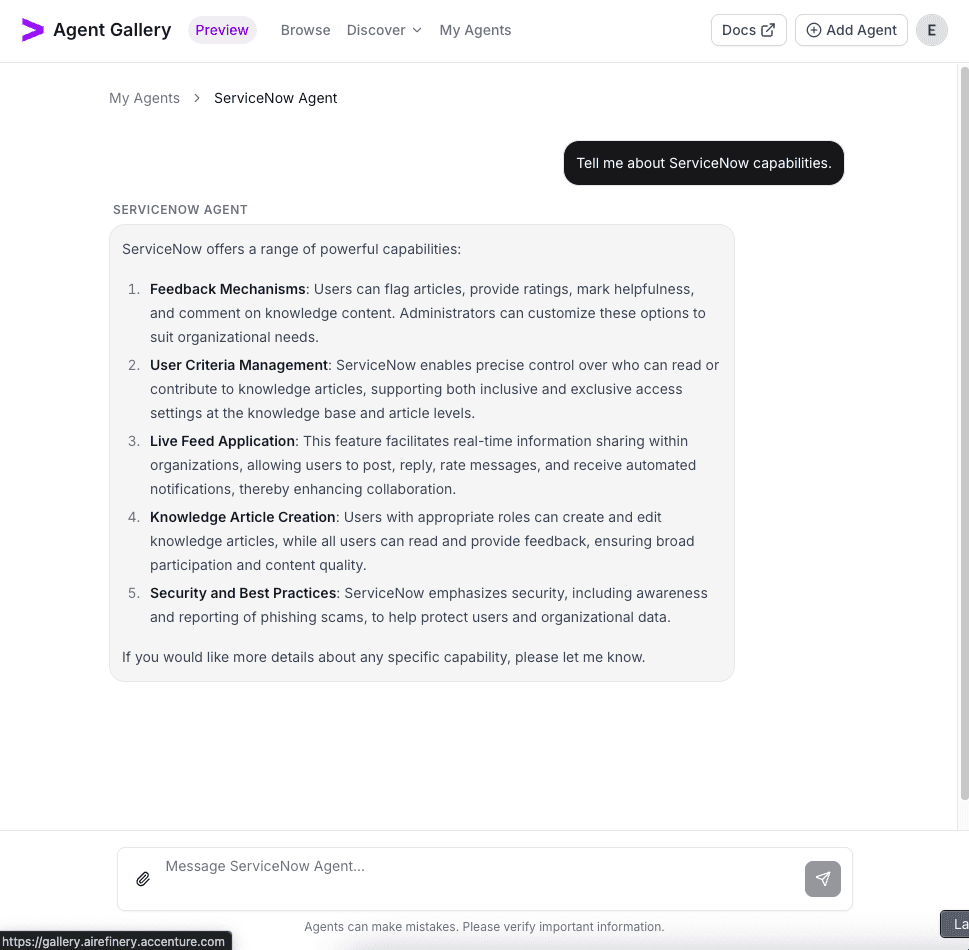Select the user's chat message bubble

pos(703,162)
